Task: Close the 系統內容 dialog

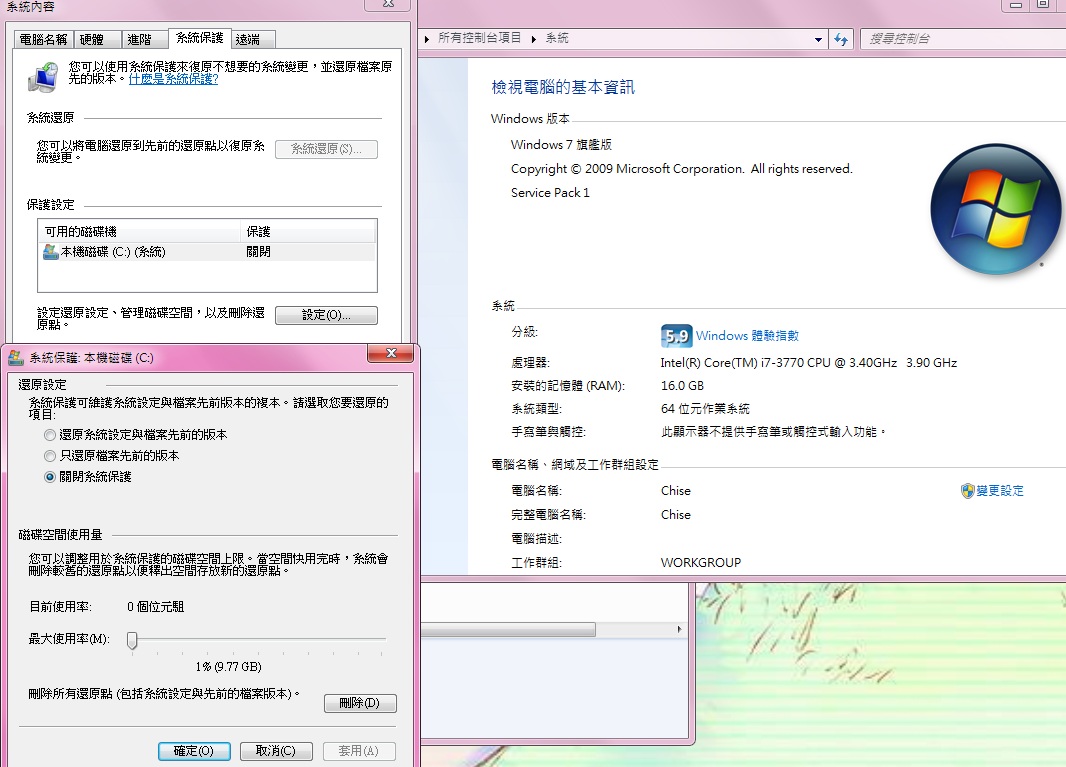Action: [388, 4]
